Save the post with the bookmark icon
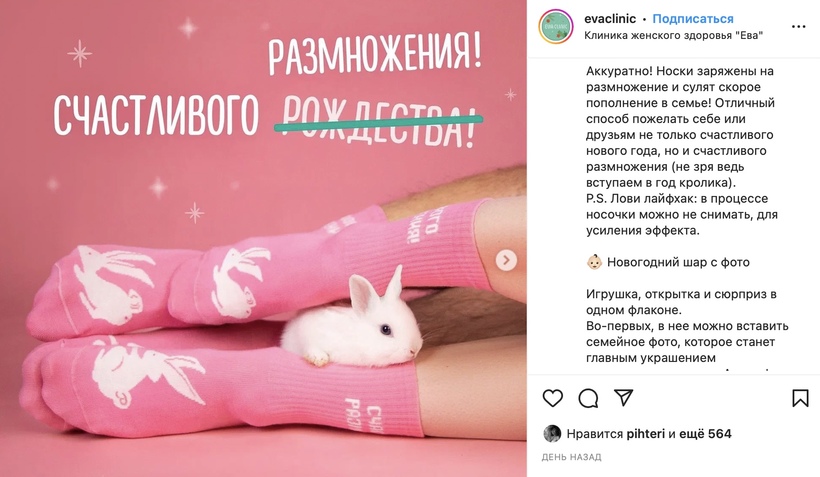This screenshot has width=820, height=477. 800,398
